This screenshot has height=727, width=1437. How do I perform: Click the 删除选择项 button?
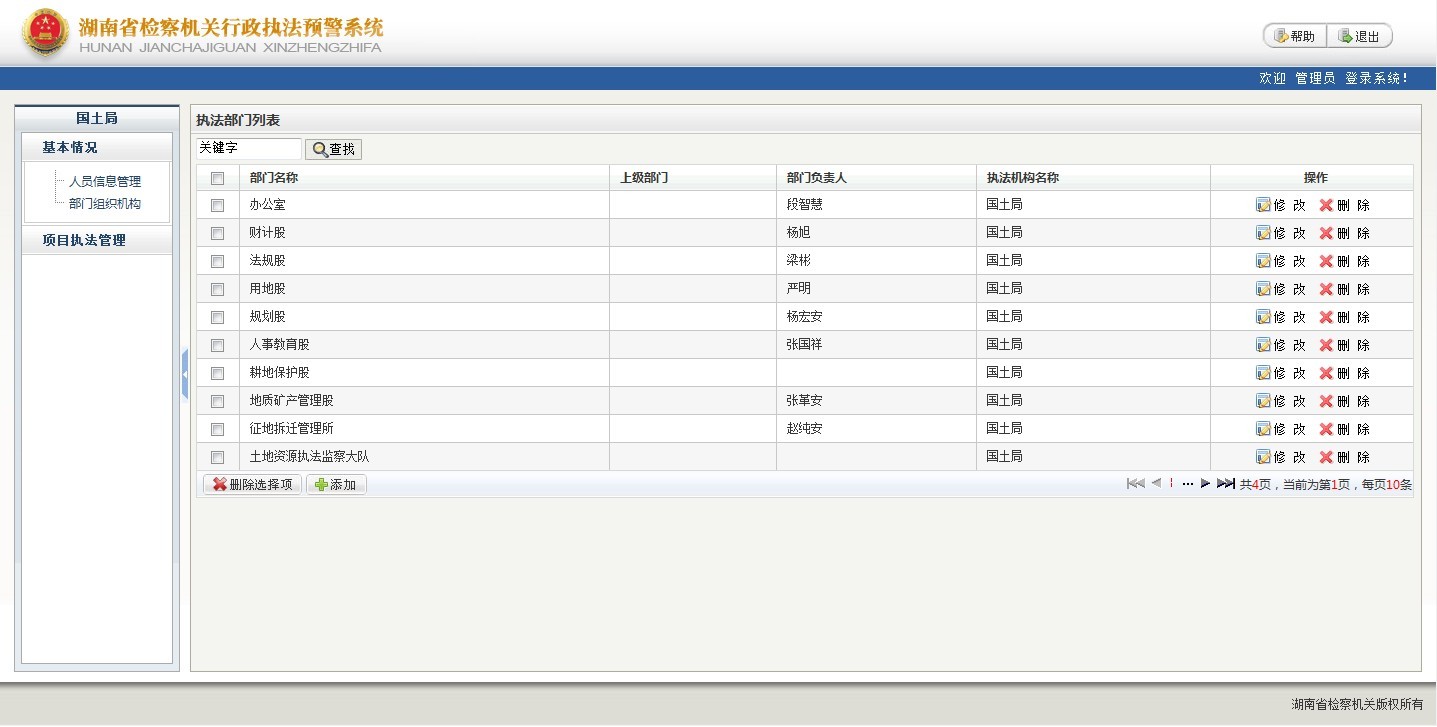pyautogui.click(x=252, y=485)
